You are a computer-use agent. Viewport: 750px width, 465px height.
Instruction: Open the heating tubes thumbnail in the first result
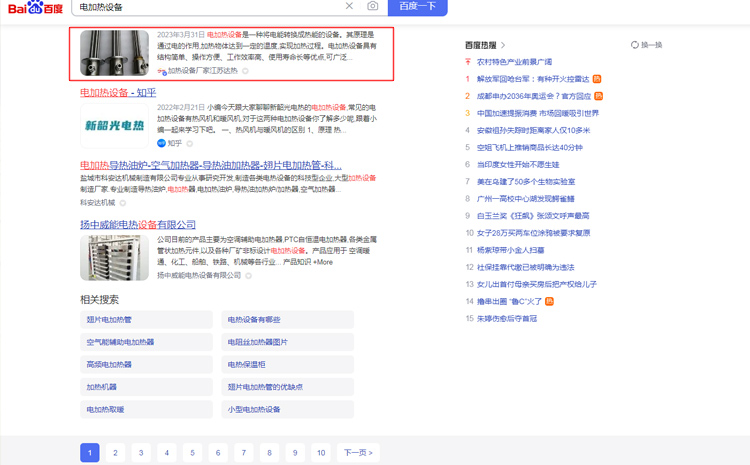coord(114,54)
